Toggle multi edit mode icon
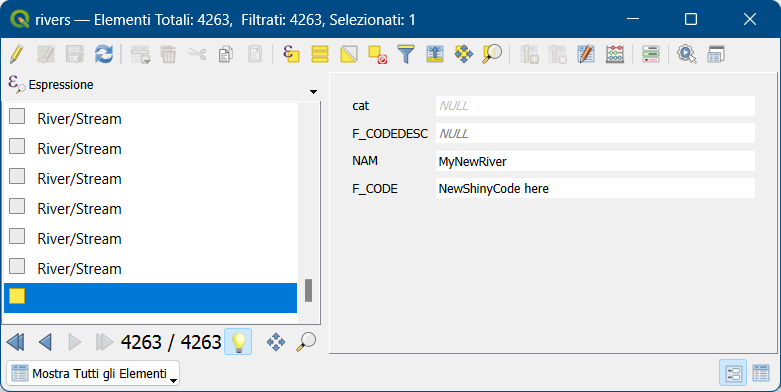 pos(46,54)
